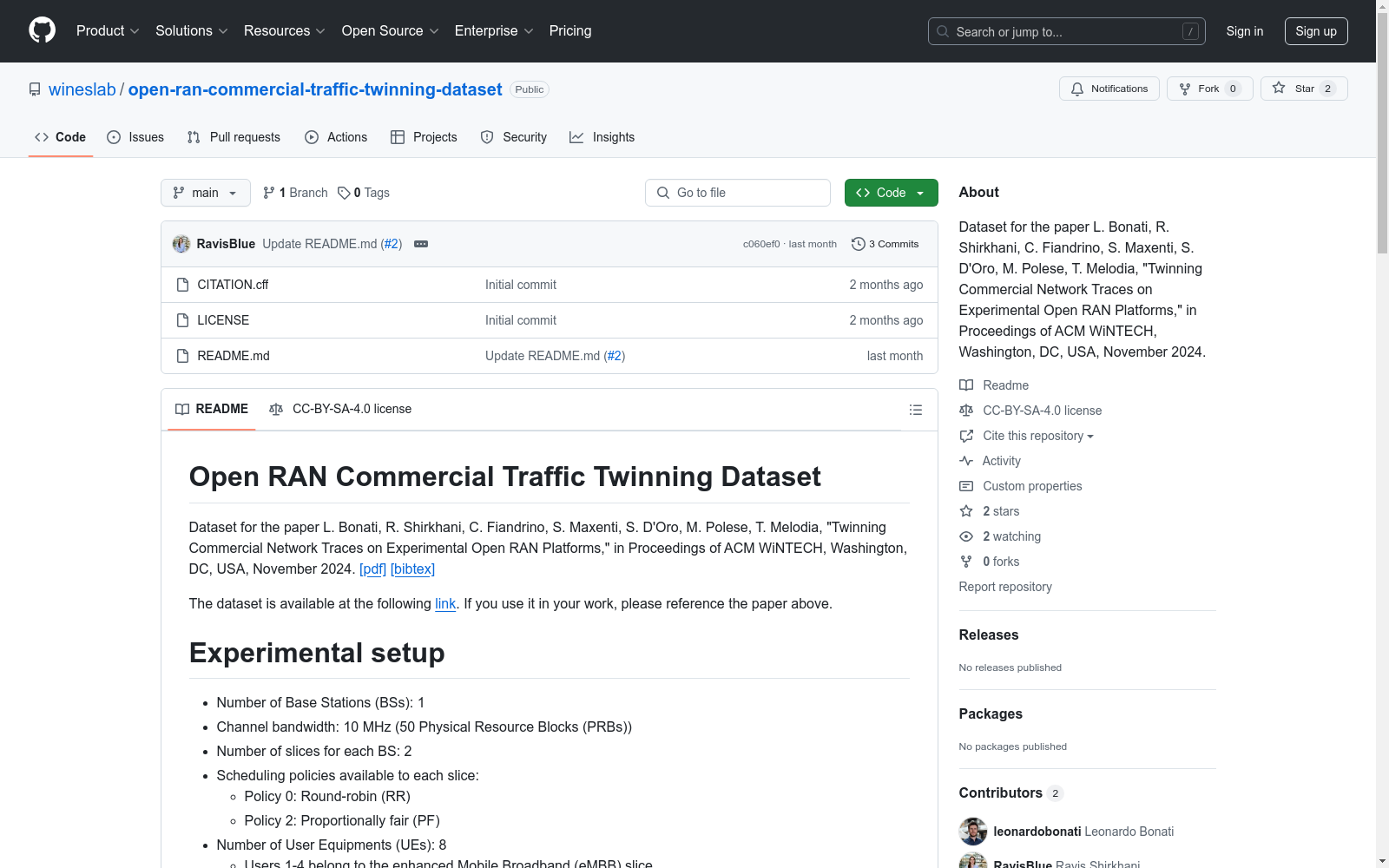The width and height of the screenshot is (1389, 868).
Task: Fork this repository
Action: 1209,89
